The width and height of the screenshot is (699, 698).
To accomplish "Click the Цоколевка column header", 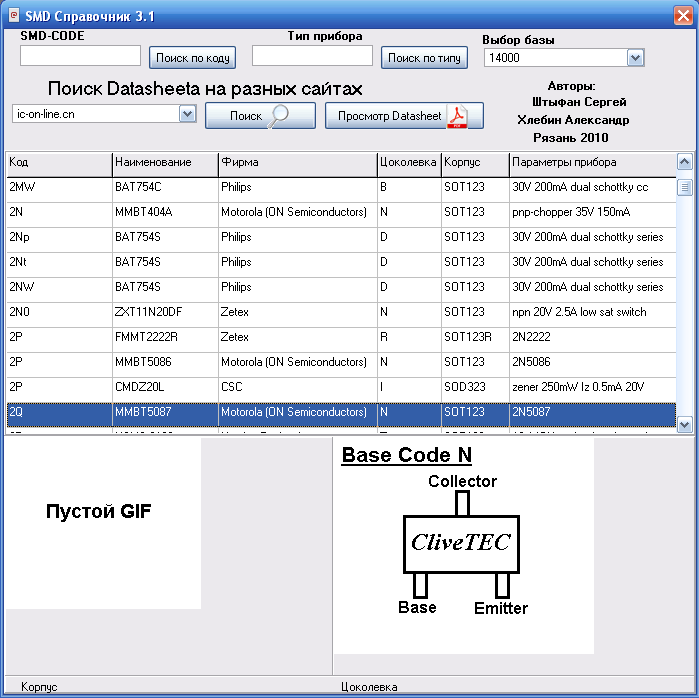I will pos(409,163).
